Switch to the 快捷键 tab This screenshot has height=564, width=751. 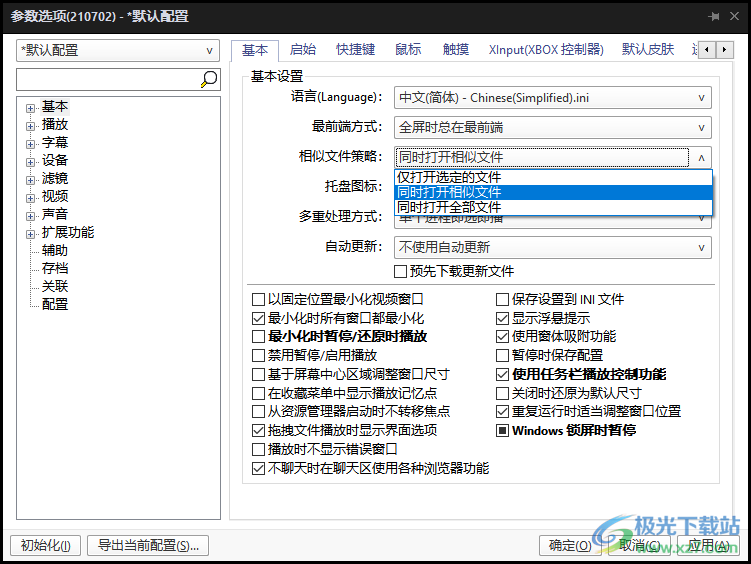(x=355, y=50)
